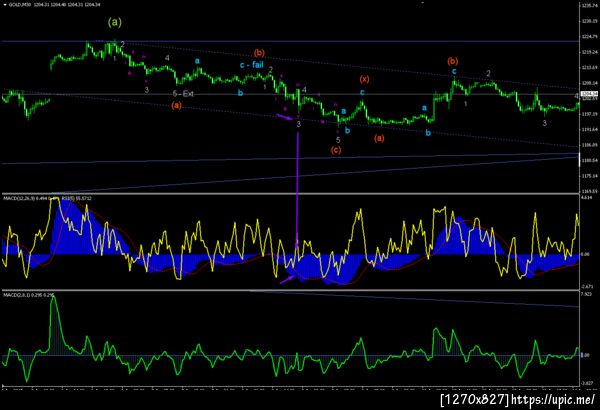
Task: Select the cyan c label beneath (x)
Action: (362, 92)
